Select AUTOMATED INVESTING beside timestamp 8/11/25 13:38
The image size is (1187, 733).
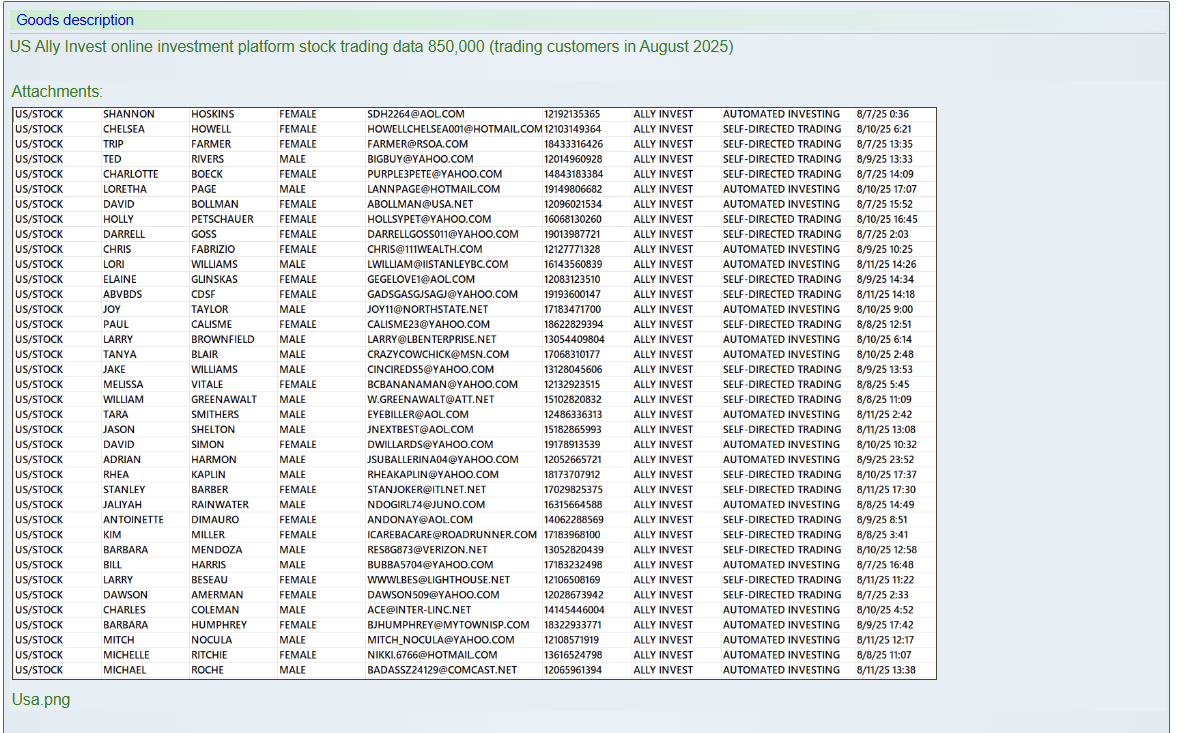pos(781,670)
